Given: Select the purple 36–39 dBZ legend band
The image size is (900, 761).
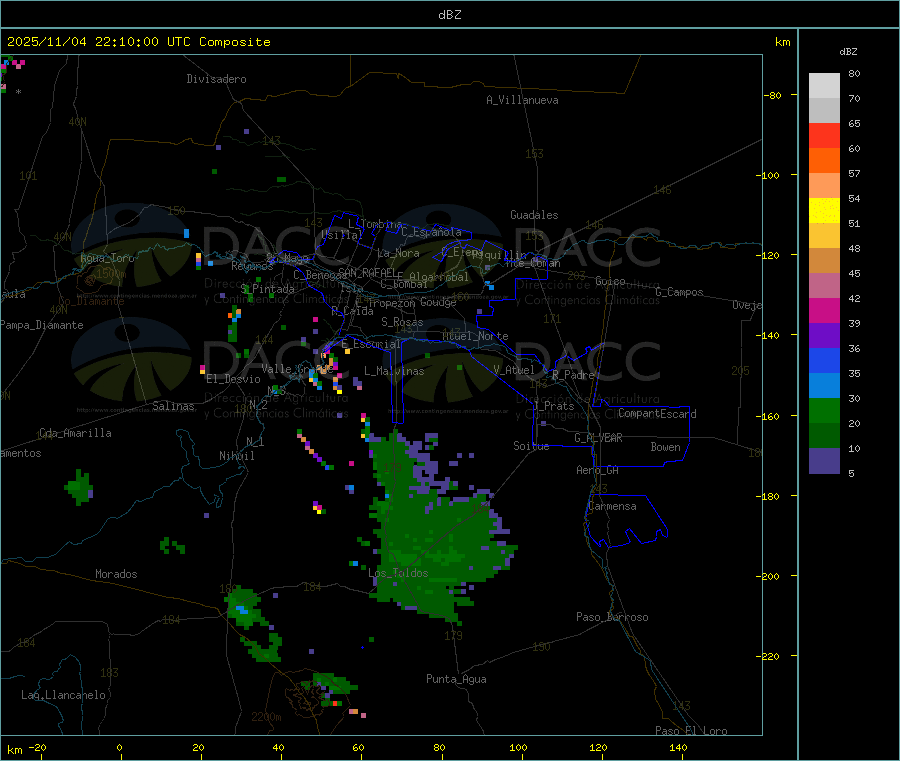Looking at the screenshot, I should coord(824,336).
